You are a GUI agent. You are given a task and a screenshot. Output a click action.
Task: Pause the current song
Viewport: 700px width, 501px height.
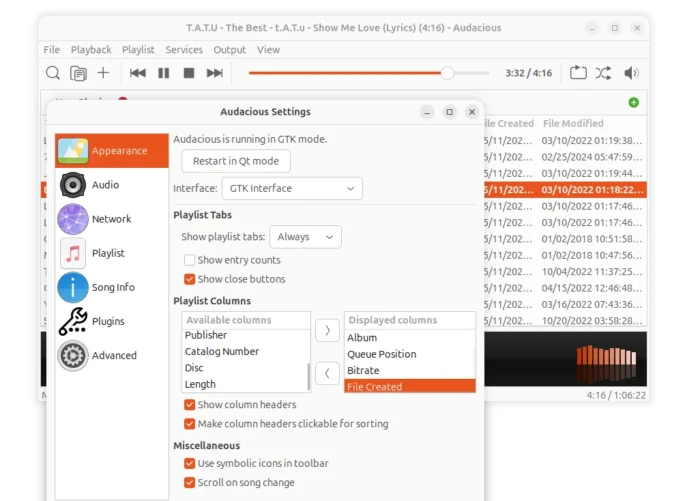pos(164,73)
